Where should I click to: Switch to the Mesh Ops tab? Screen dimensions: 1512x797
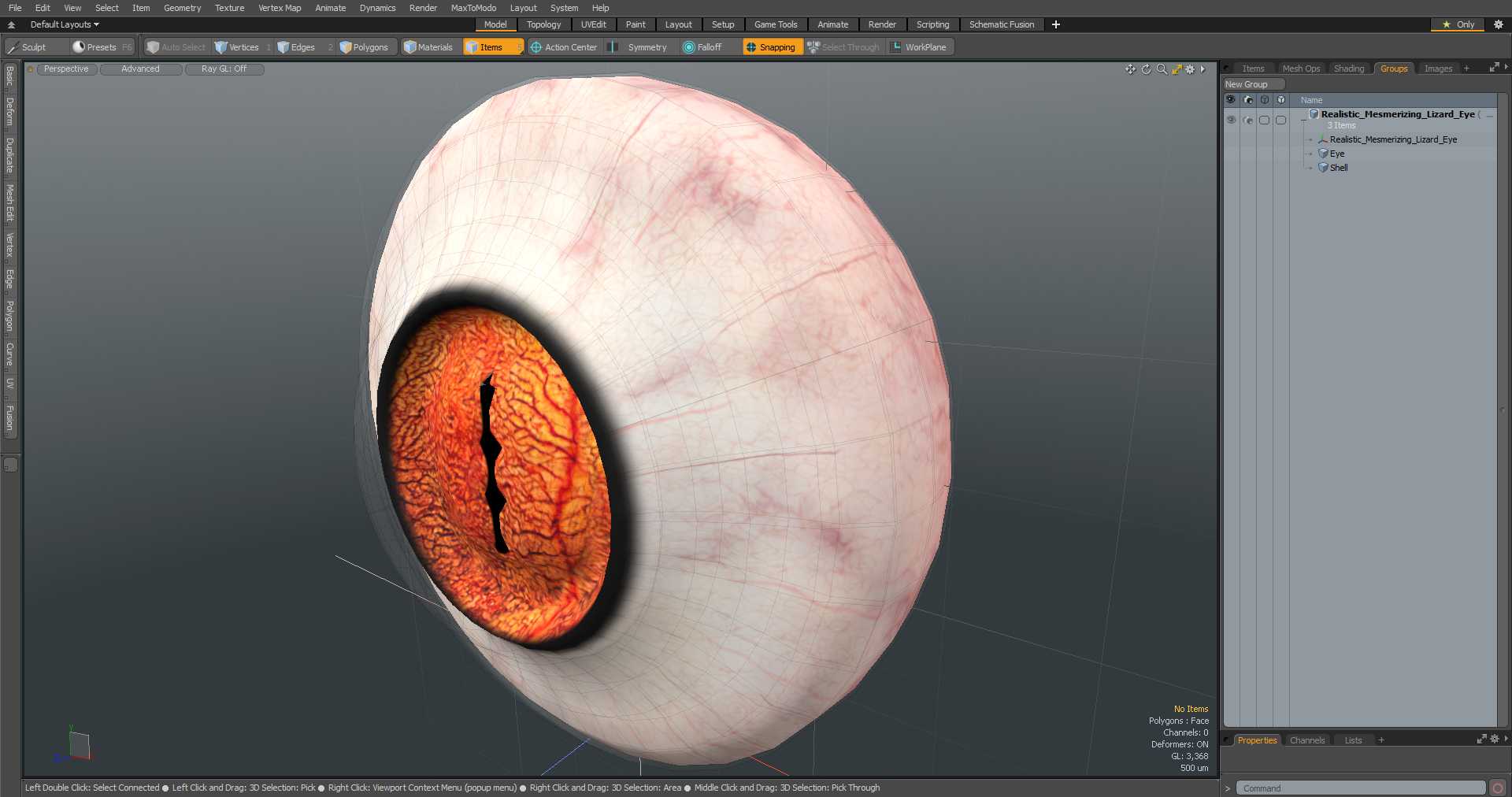(1301, 69)
